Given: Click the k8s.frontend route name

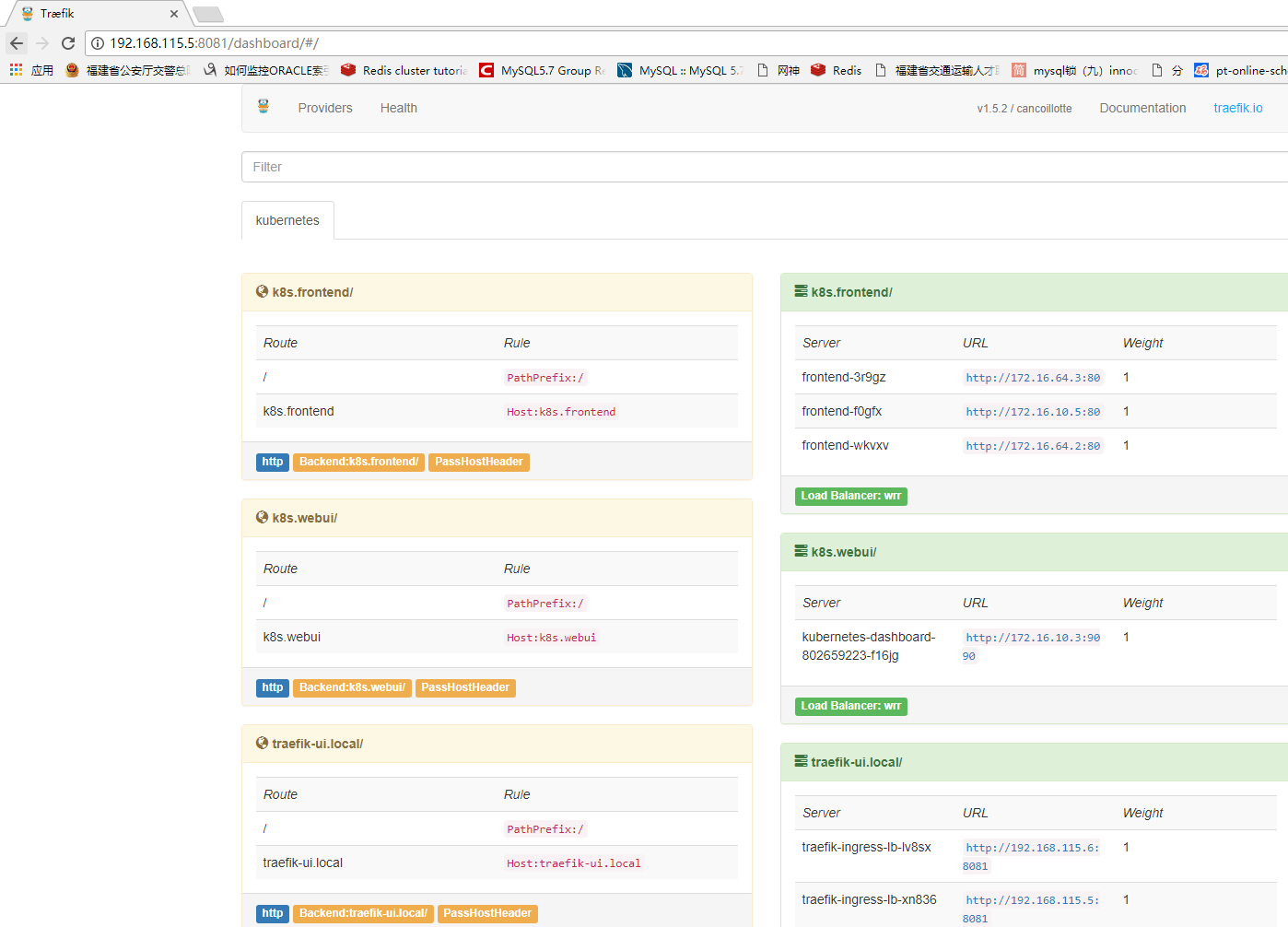Looking at the screenshot, I should pos(299,412).
